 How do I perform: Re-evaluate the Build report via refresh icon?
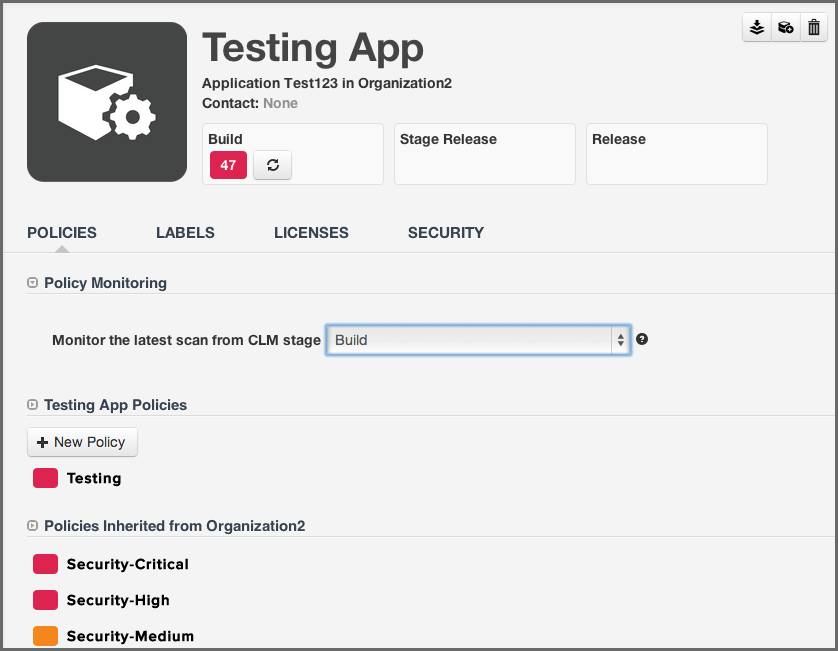(x=272, y=164)
